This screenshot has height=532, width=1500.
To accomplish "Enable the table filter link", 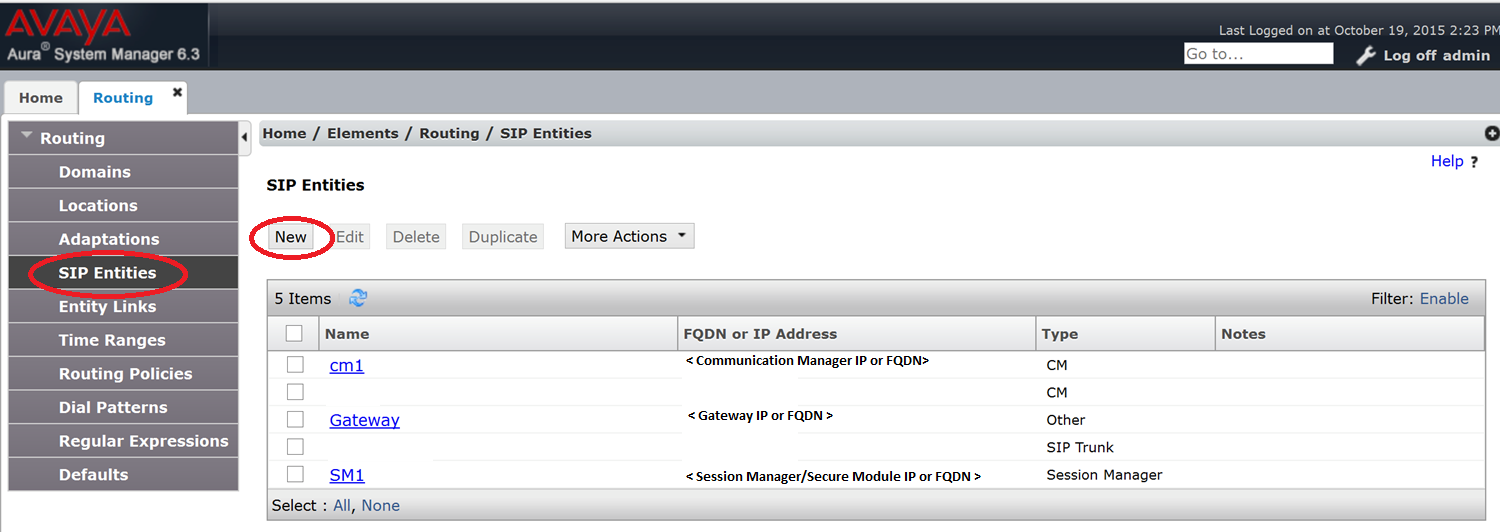I will pyautogui.click(x=1444, y=298).
